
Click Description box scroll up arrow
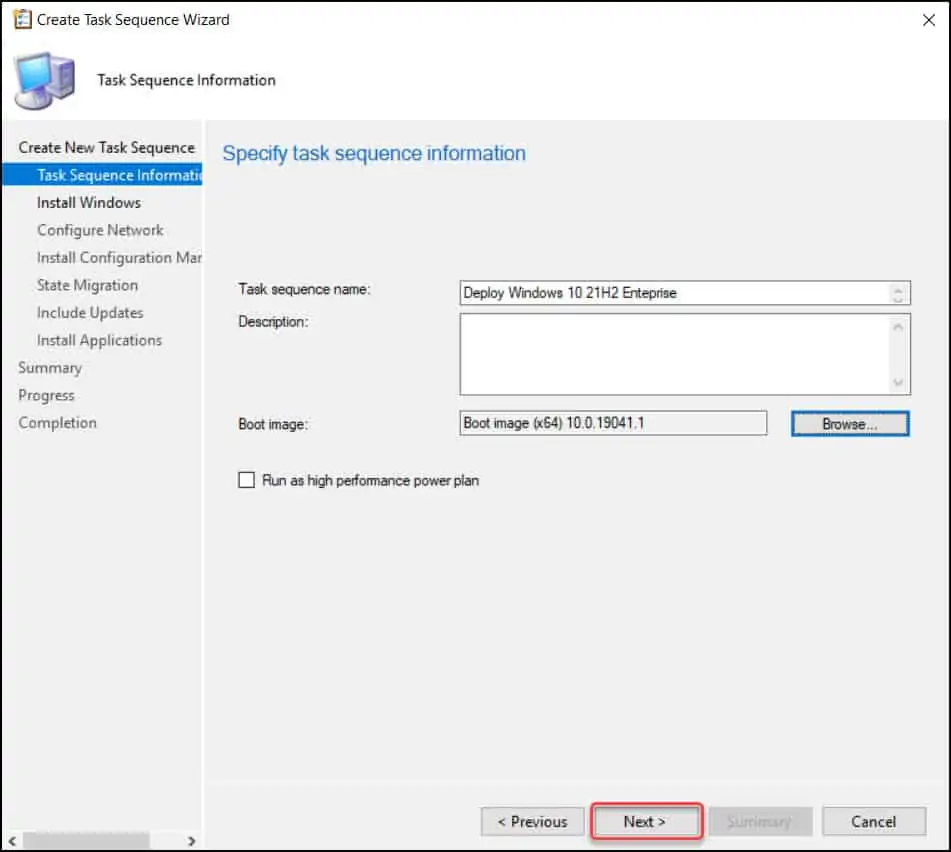coord(898,327)
